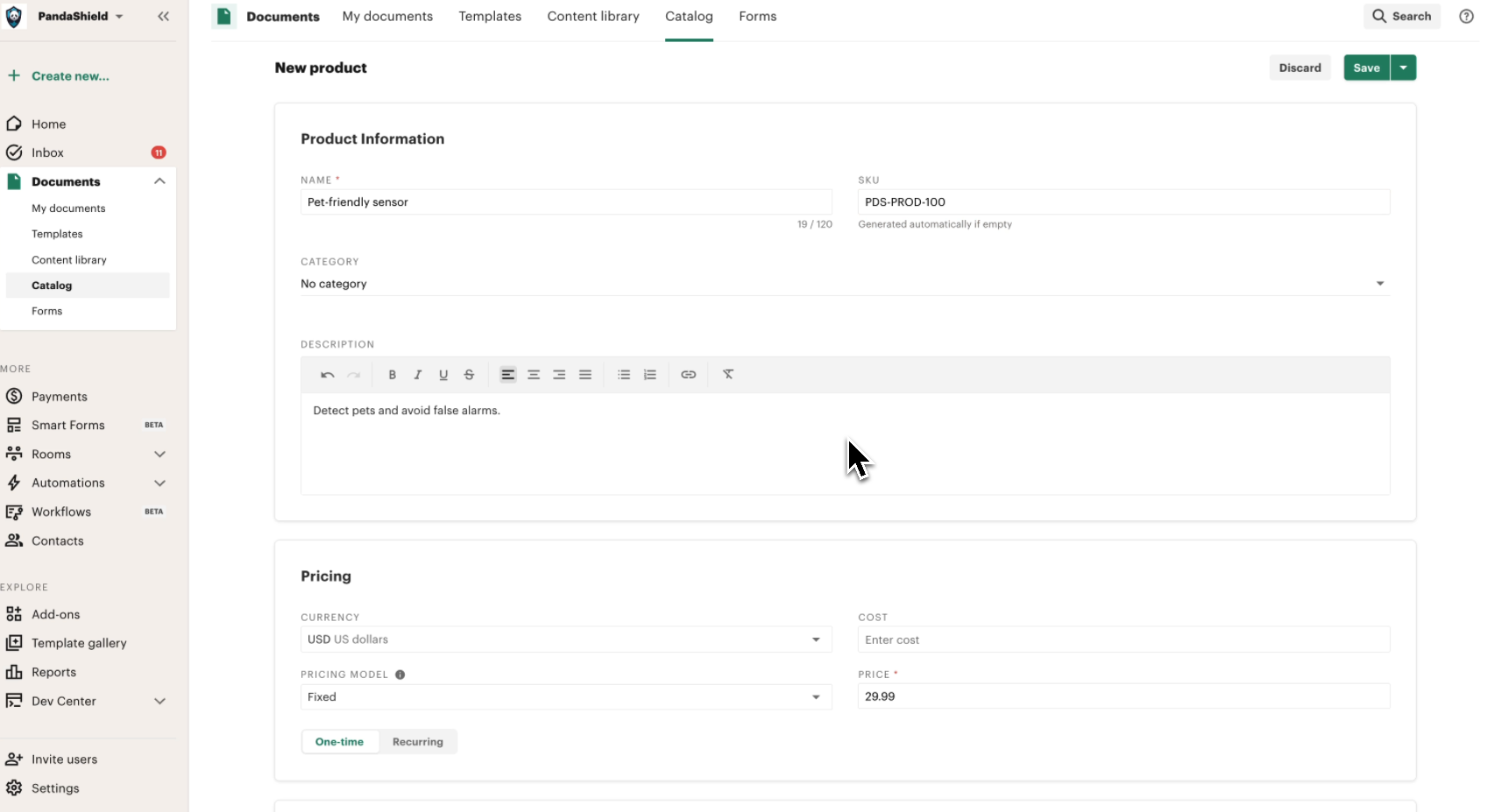The width and height of the screenshot is (1494, 812).
Task: Open the Content library tab
Action: [x=593, y=17]
